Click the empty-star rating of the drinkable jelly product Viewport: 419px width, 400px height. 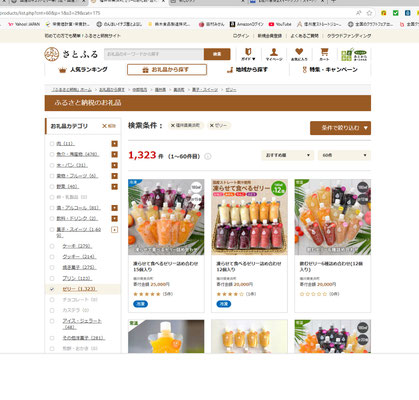tap(313, 294)
